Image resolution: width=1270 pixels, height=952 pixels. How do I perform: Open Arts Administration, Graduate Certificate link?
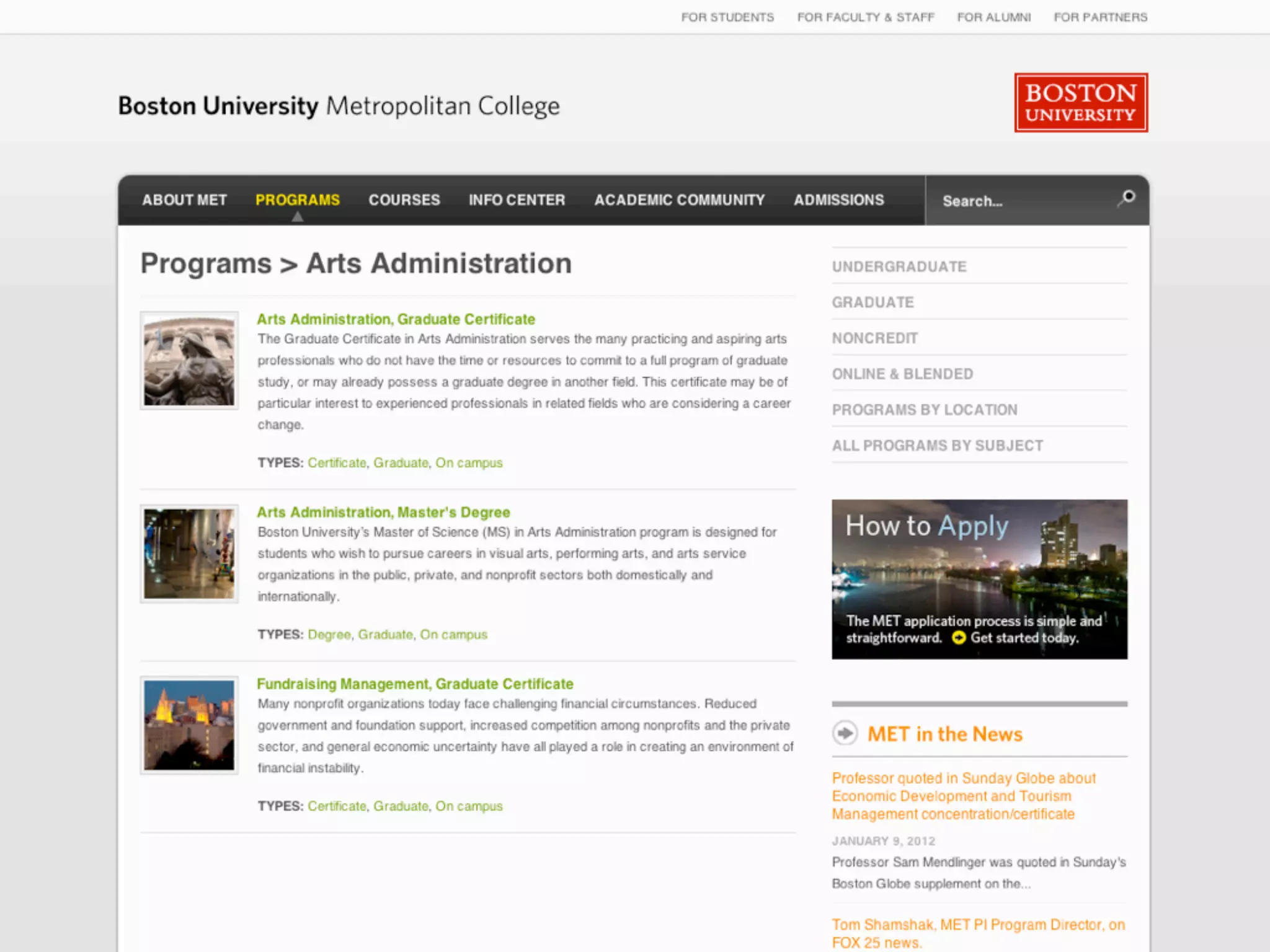(x=396, y=319)
